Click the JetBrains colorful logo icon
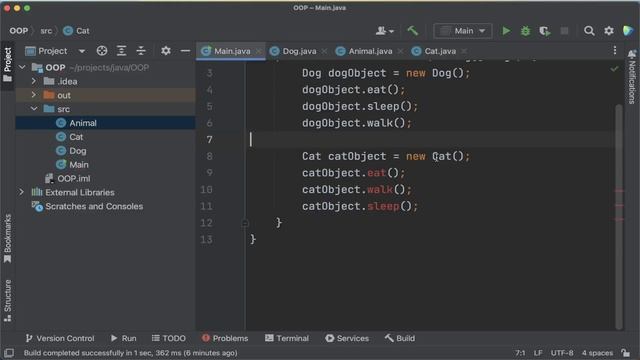Viewport: 640px width, 360px height. [x=628, y=31]
